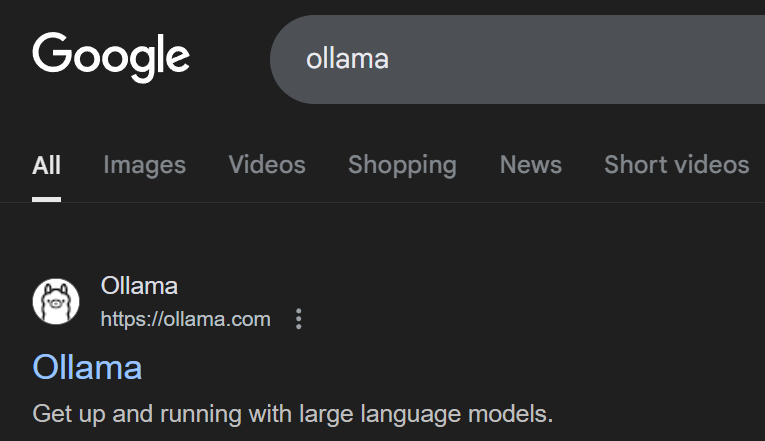
Task: Switch to the Videos tab
Action: [x=267, y=164]
